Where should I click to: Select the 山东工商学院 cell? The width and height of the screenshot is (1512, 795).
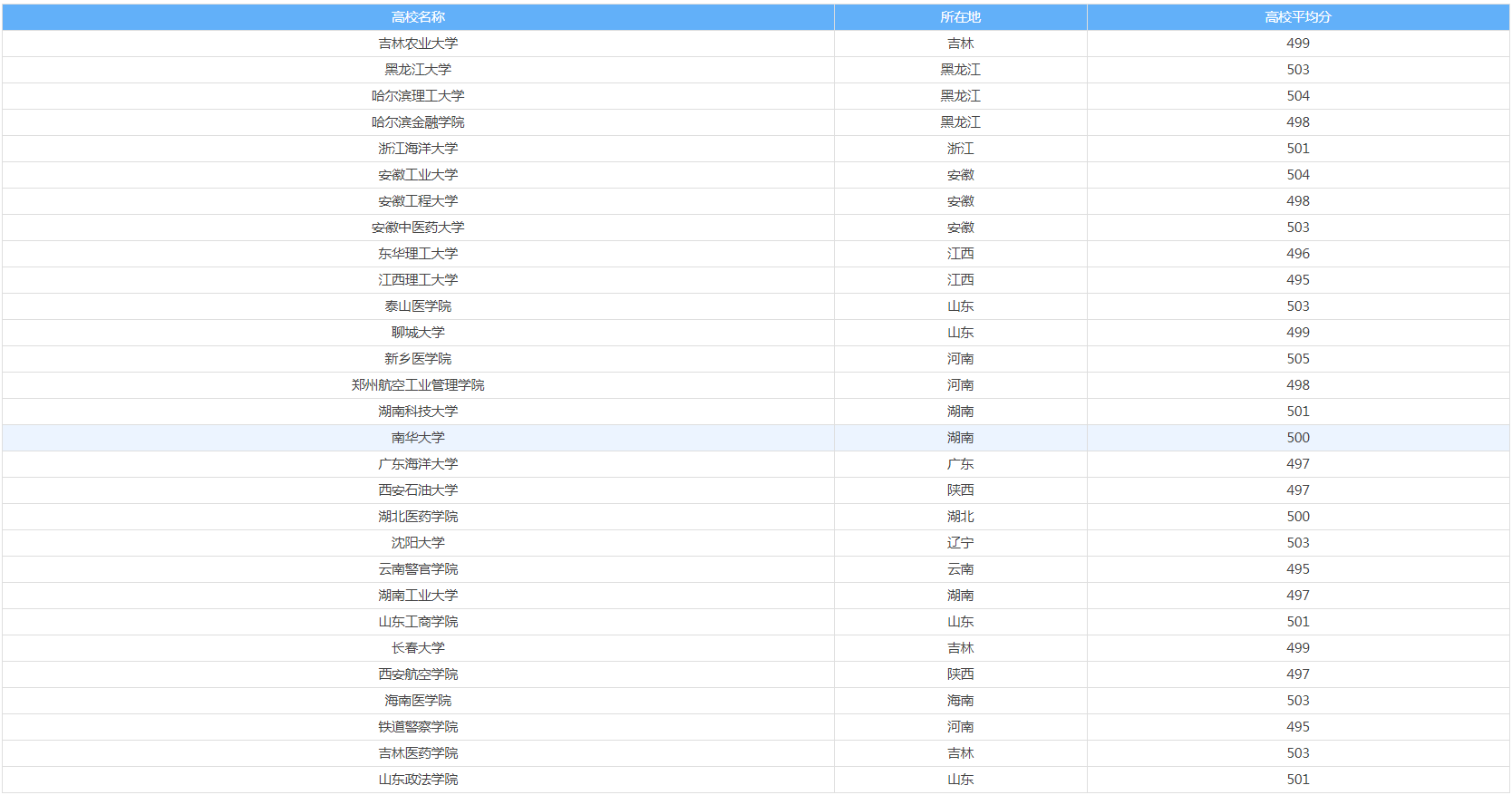click(418, 622)
